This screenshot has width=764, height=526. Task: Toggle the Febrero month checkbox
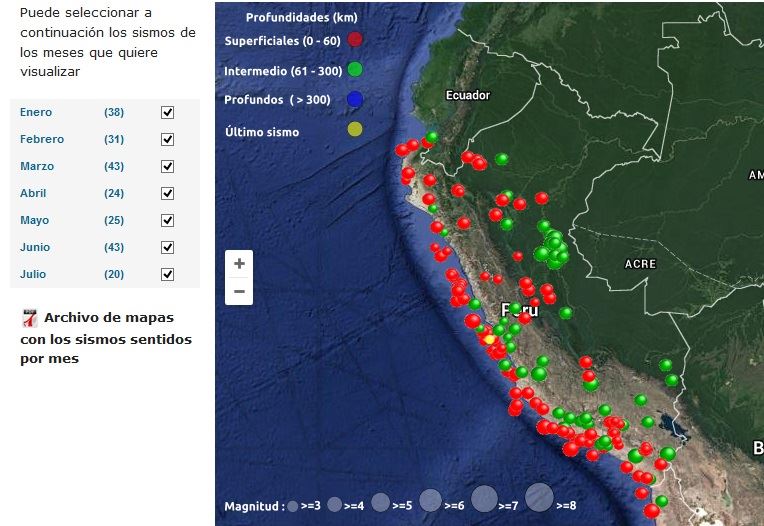[168, 140]
